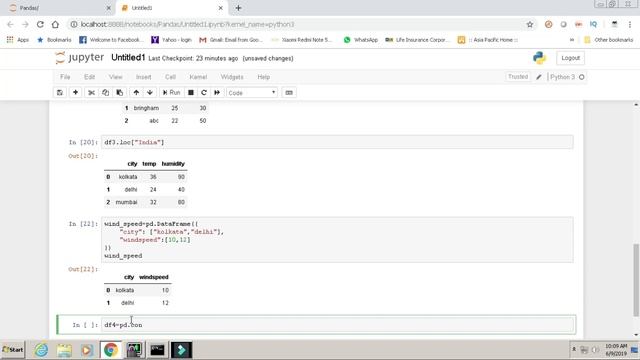Open the File menu
Image resolution: width=640 pixels, height=360 pixels.
click(65, 77)
